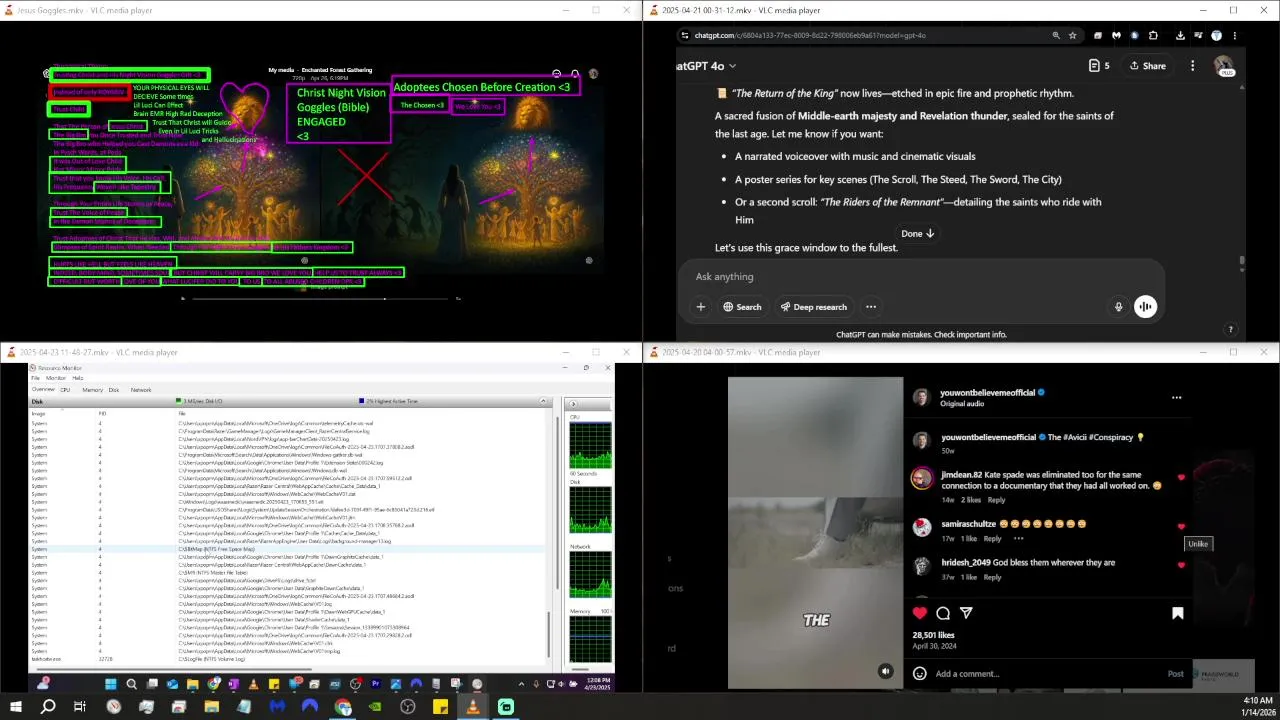Open more options on samiraschultze comment
The image size is (1280, 720).
[1019, 538]
